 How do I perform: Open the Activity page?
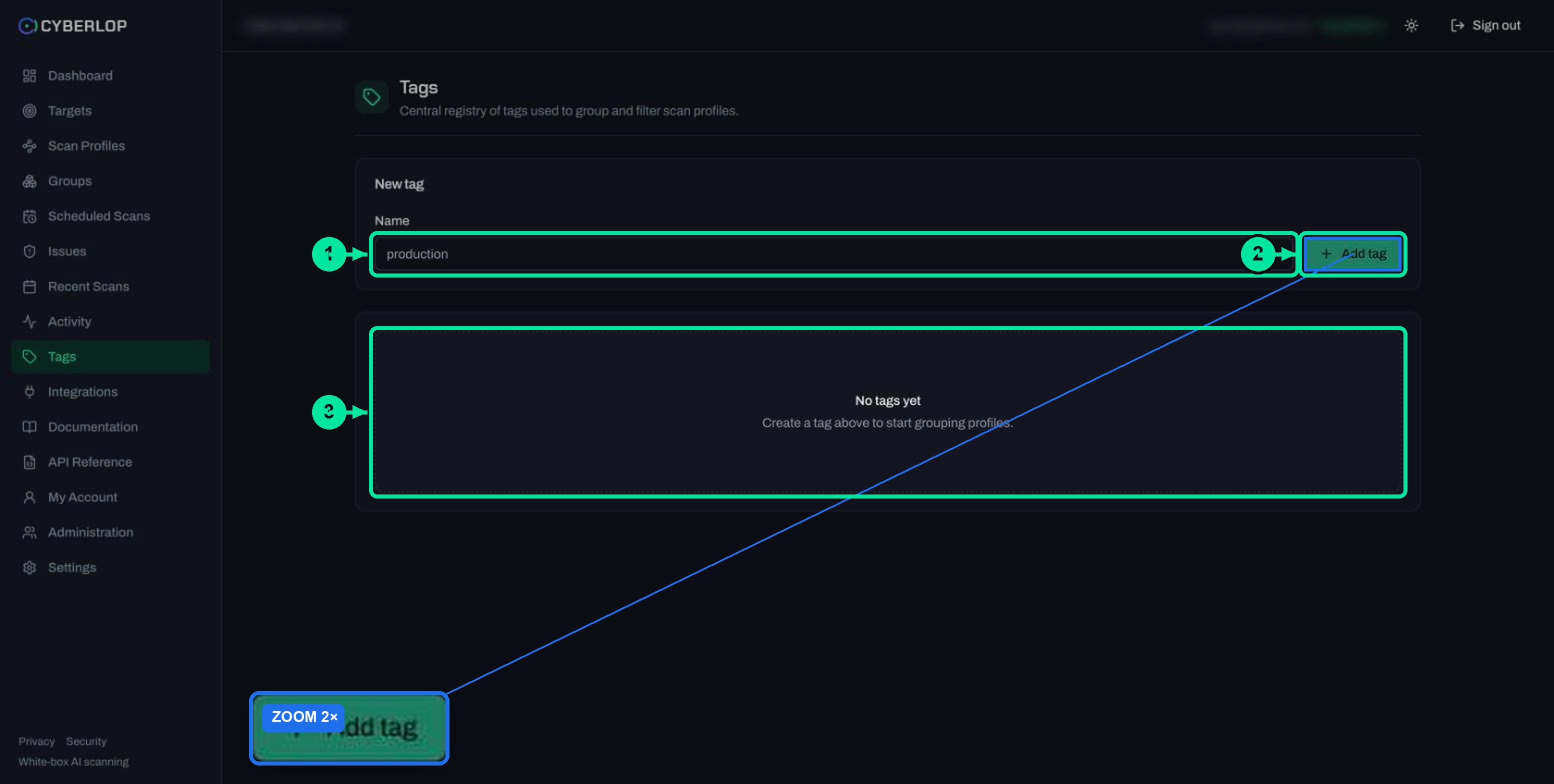(110, 321)
